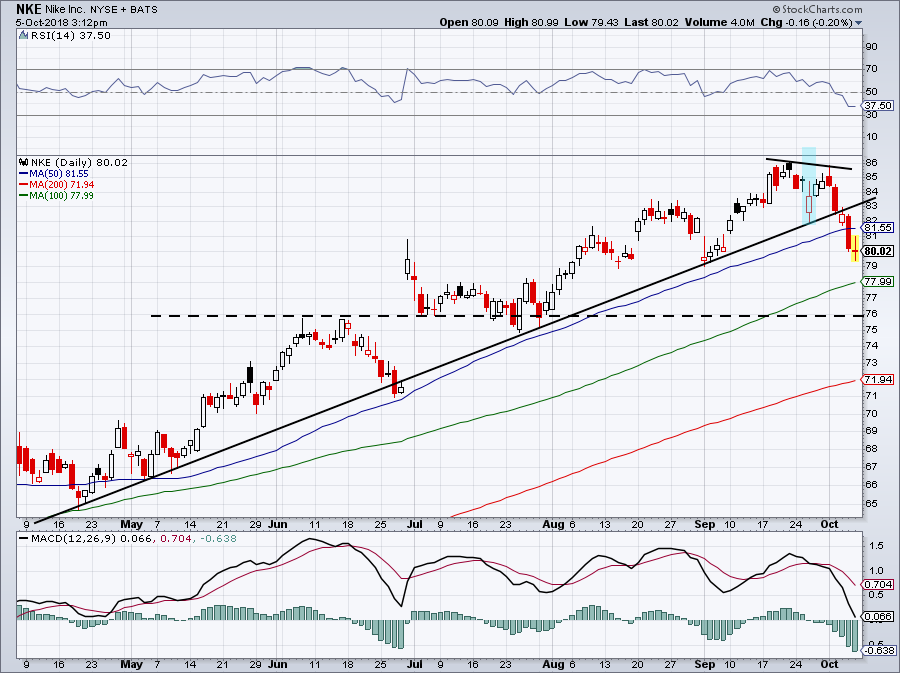Click the MA(50) 81.55 legend entry
Screen dimensions: 900x673
[54, 173]
